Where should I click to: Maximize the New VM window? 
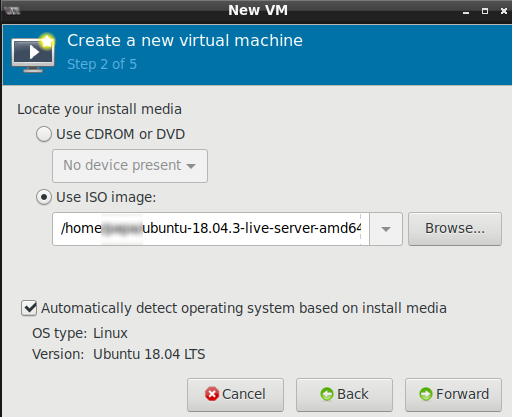click(485, 11)
